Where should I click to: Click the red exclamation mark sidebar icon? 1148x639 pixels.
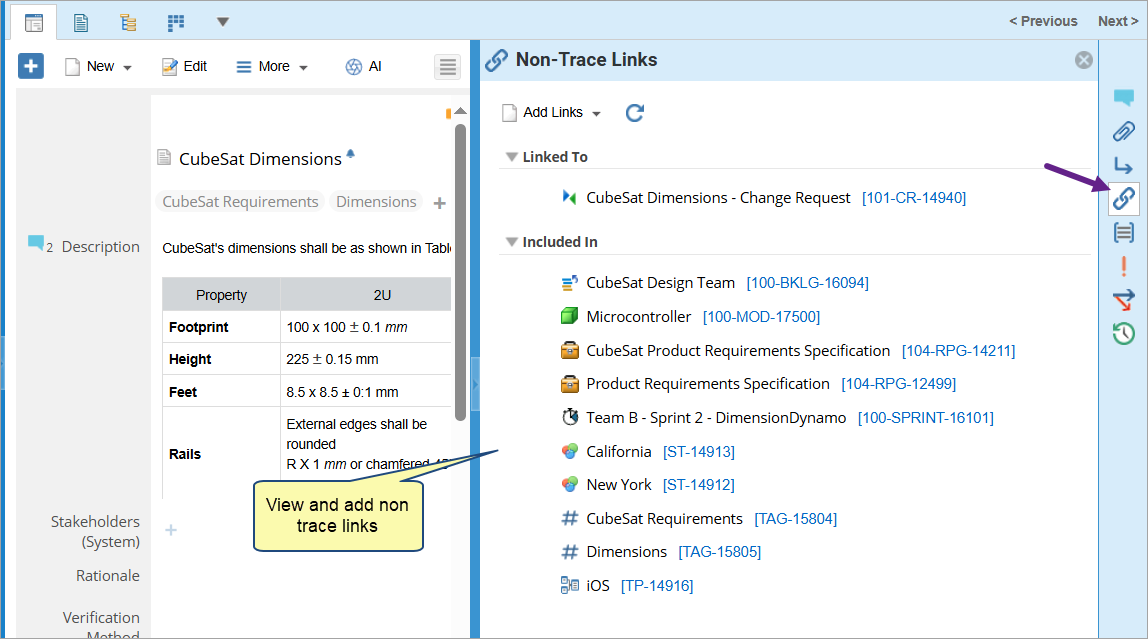coord(1124,266)
